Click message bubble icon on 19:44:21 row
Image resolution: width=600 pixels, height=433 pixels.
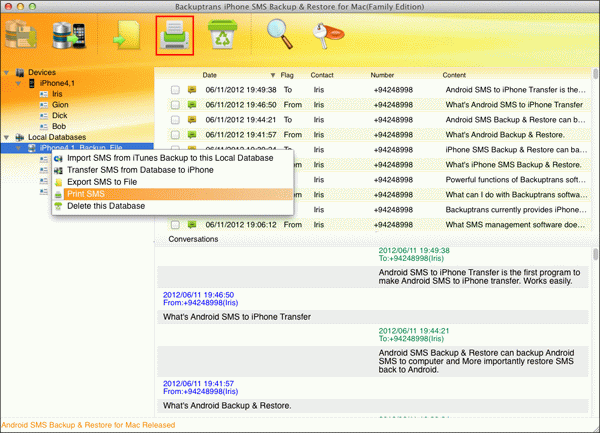point(192,120)
